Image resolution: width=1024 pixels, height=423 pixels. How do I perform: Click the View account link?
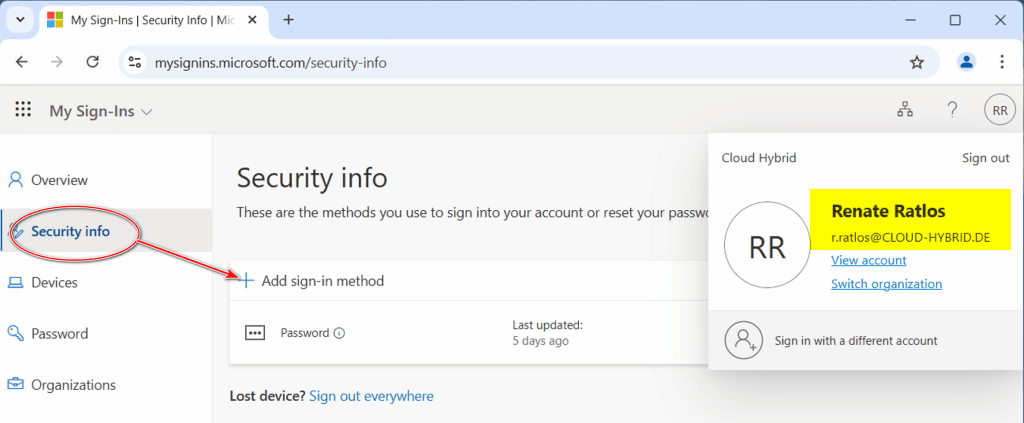pyautogui.click(x=868, y=260)
